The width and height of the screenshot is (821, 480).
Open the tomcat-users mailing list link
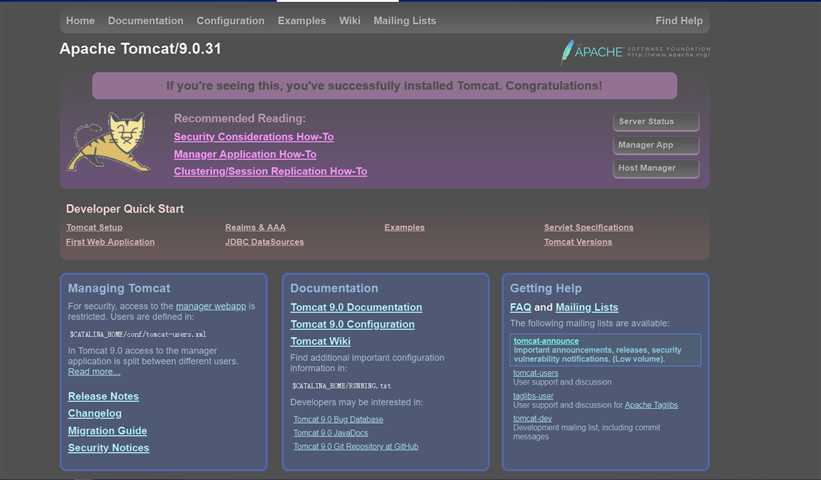tap(536, 373)
